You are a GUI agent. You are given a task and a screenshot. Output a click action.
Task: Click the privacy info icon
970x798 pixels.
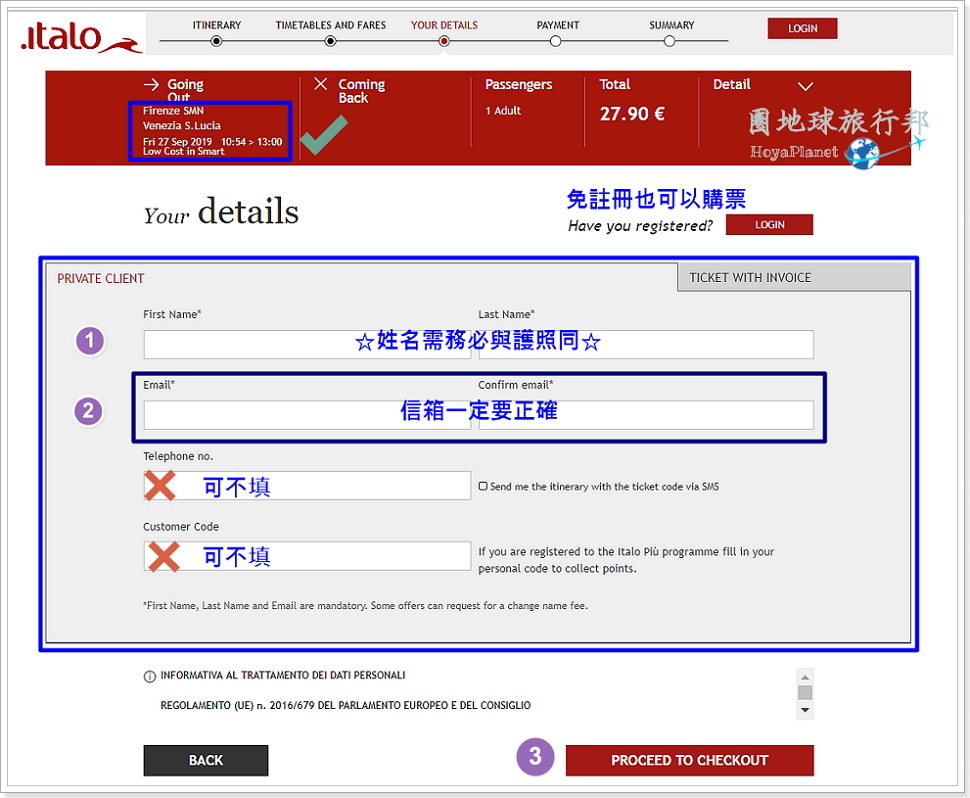click(150, 676)
